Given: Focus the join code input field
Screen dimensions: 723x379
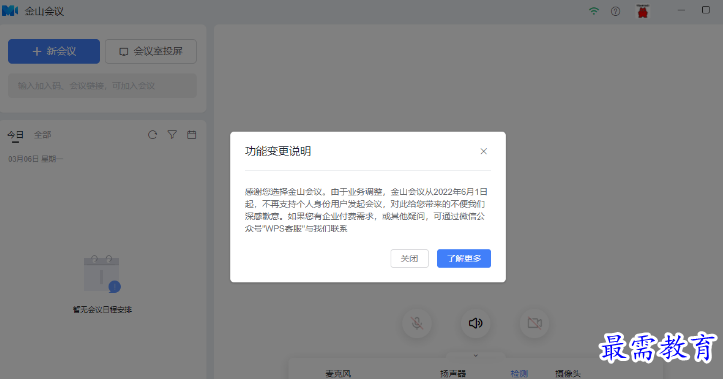Looking at the screenshot, I should pyautogui.click(x=102, y=86).
